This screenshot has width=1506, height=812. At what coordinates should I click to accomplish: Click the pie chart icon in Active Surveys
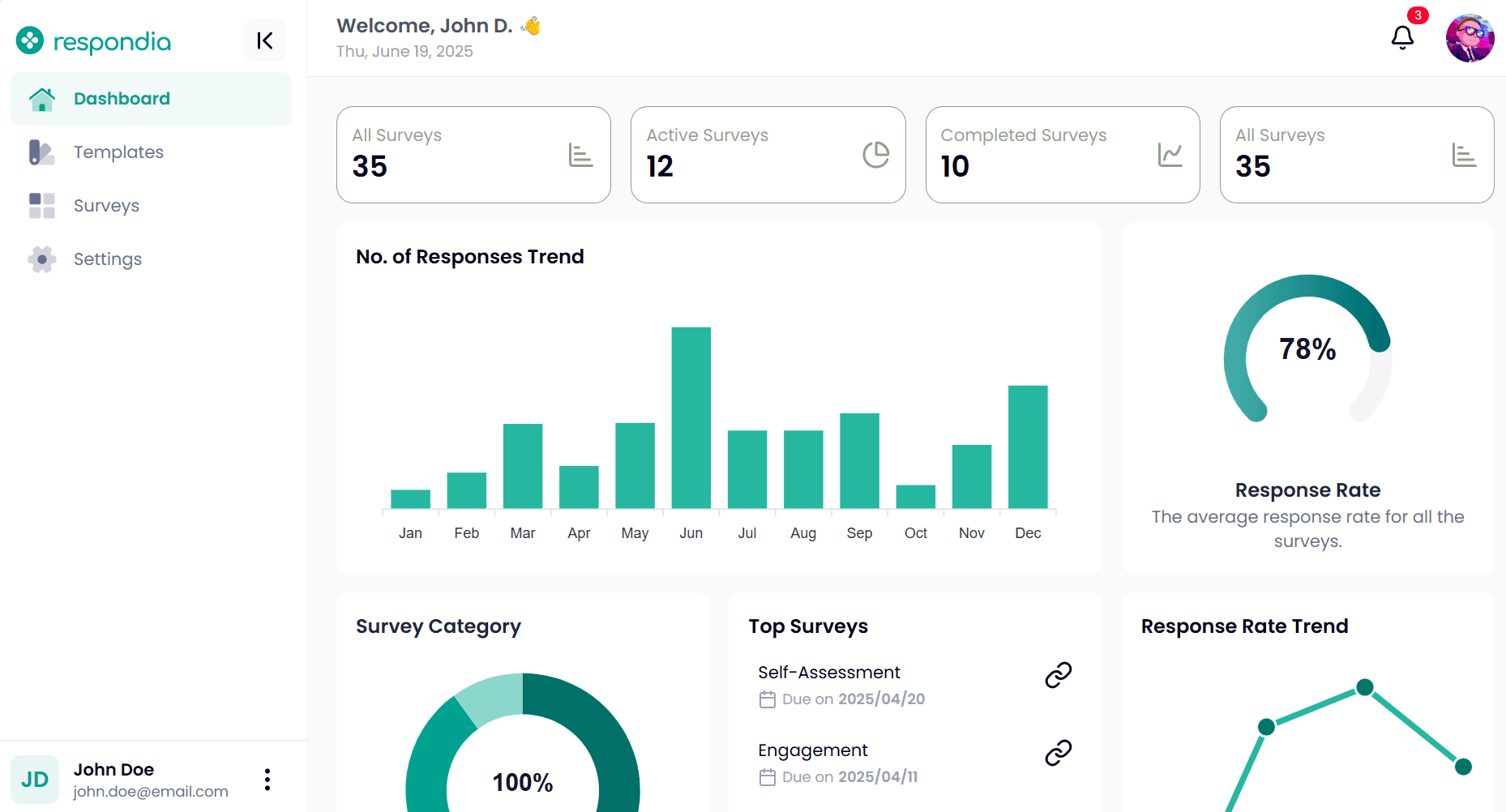(875, 155)
